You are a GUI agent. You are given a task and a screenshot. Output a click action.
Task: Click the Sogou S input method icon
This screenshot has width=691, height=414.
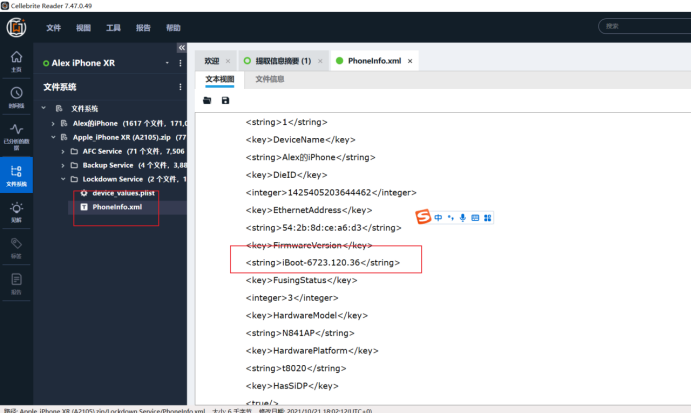[x=423, y=216]
